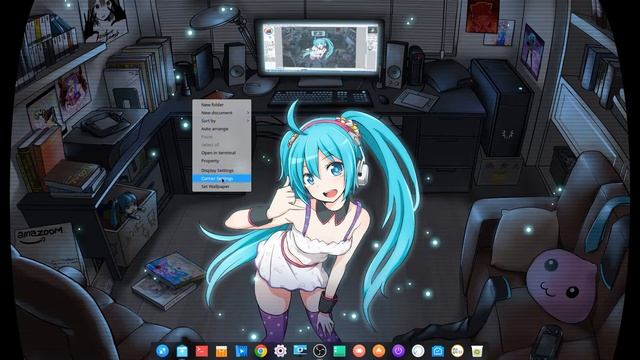
Task: Click the orange eject dock icon
Action: 378,351
